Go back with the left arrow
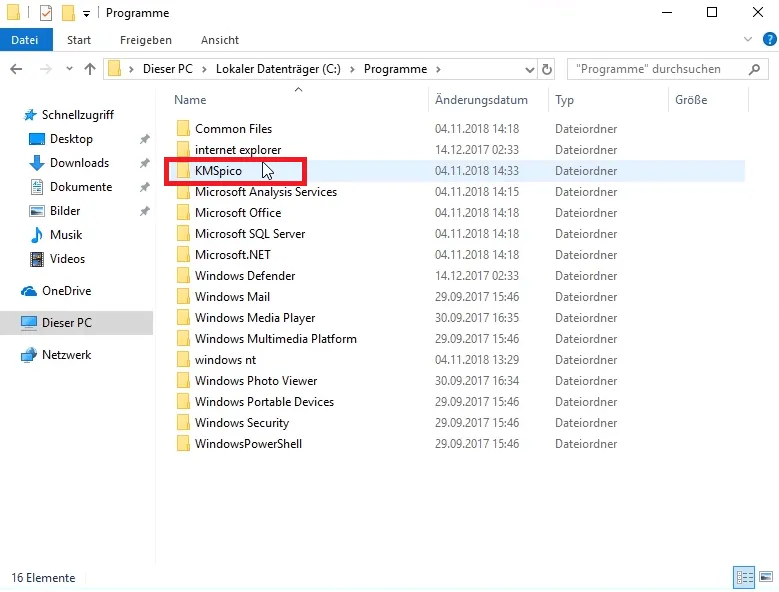 (x=16, y=69)
